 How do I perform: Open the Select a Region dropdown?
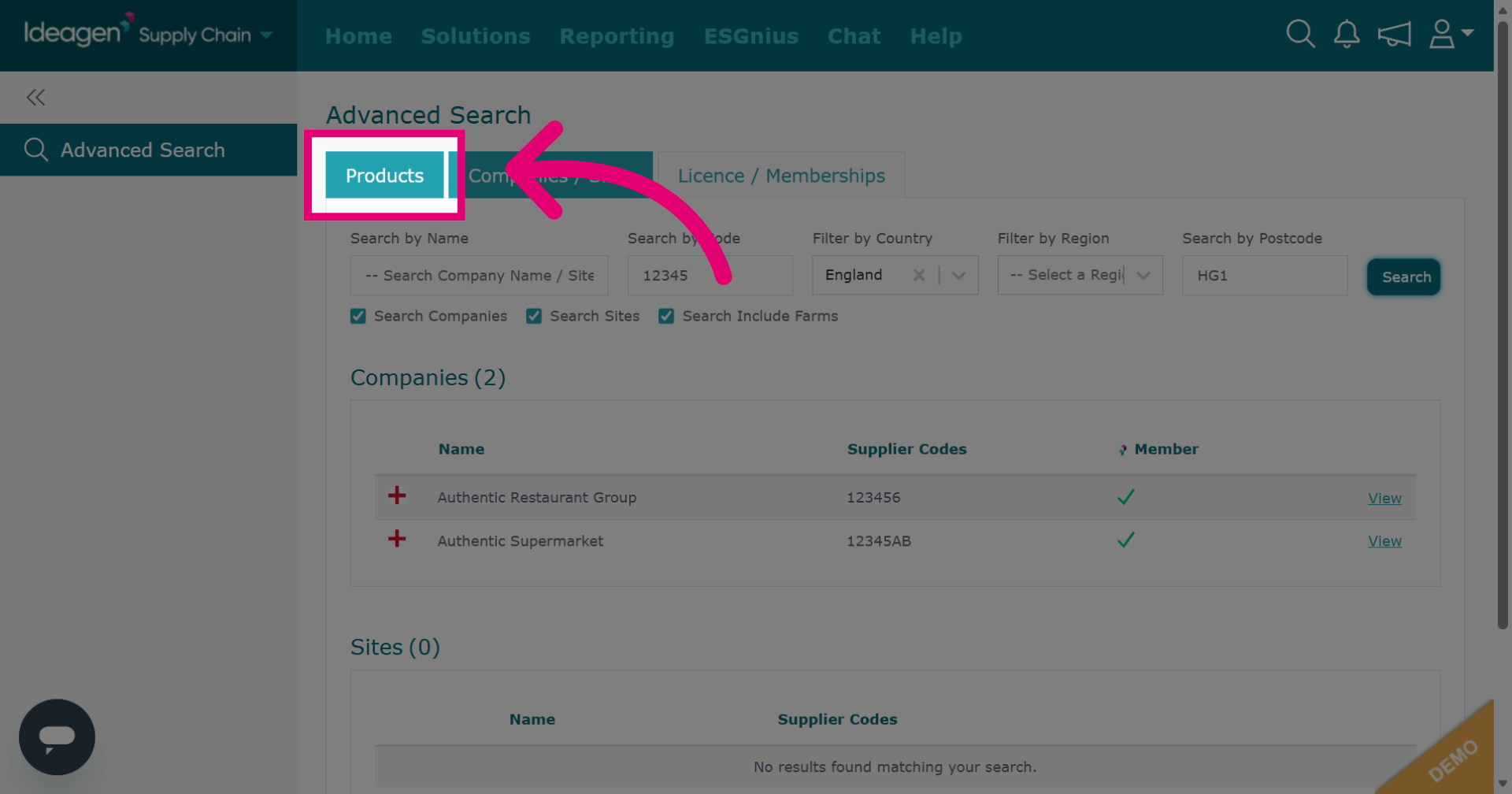pyautogui.click(x=1080, y=275)
